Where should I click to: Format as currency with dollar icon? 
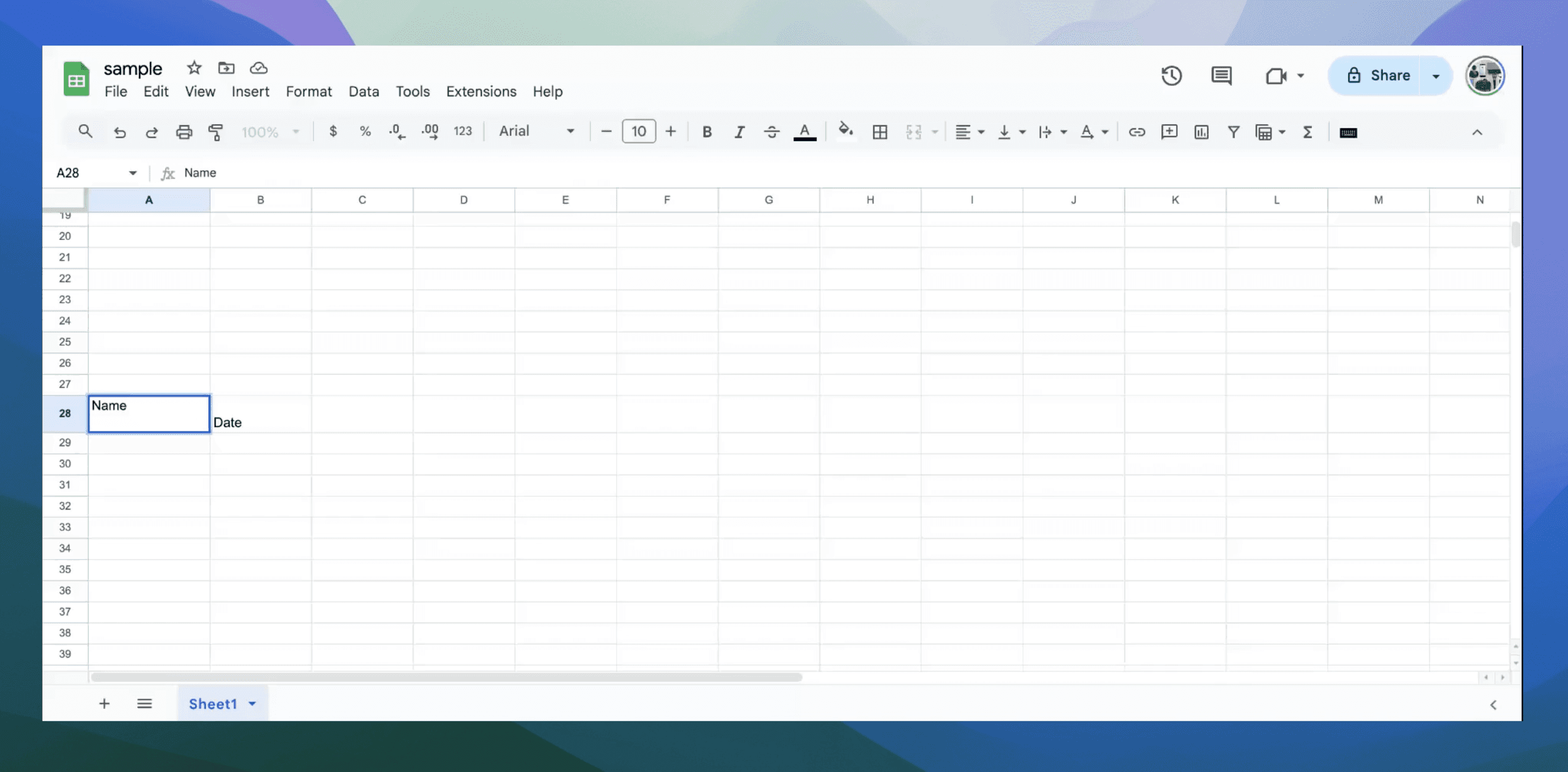(x=333, y=131)
